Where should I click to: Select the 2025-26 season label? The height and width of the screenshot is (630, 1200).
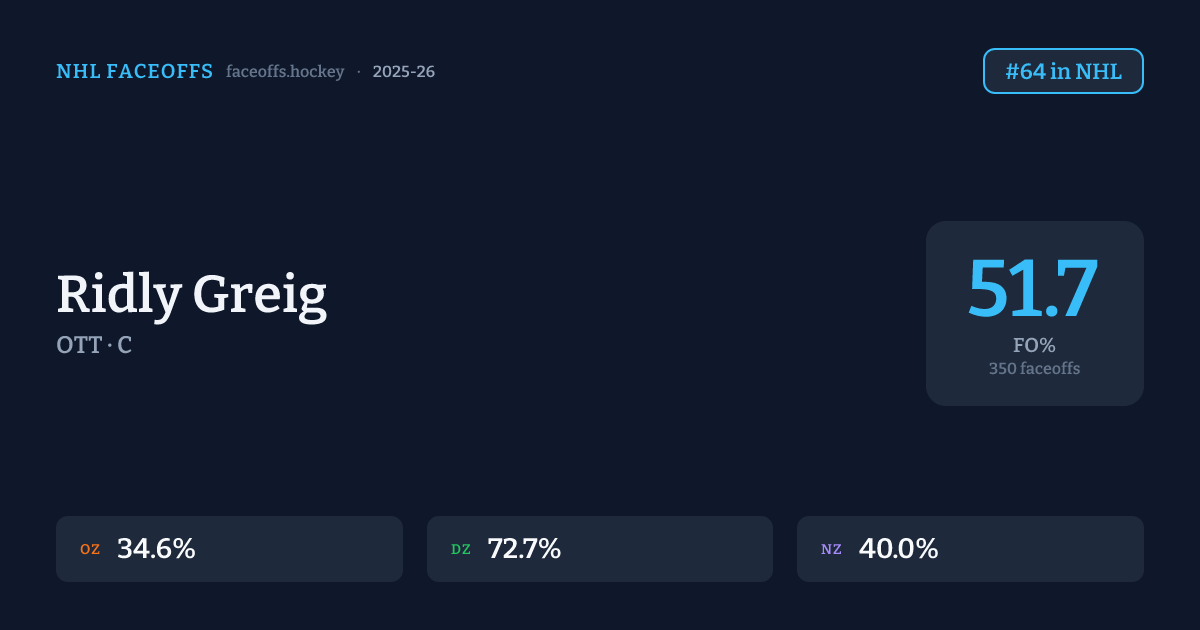click(403, 72)
